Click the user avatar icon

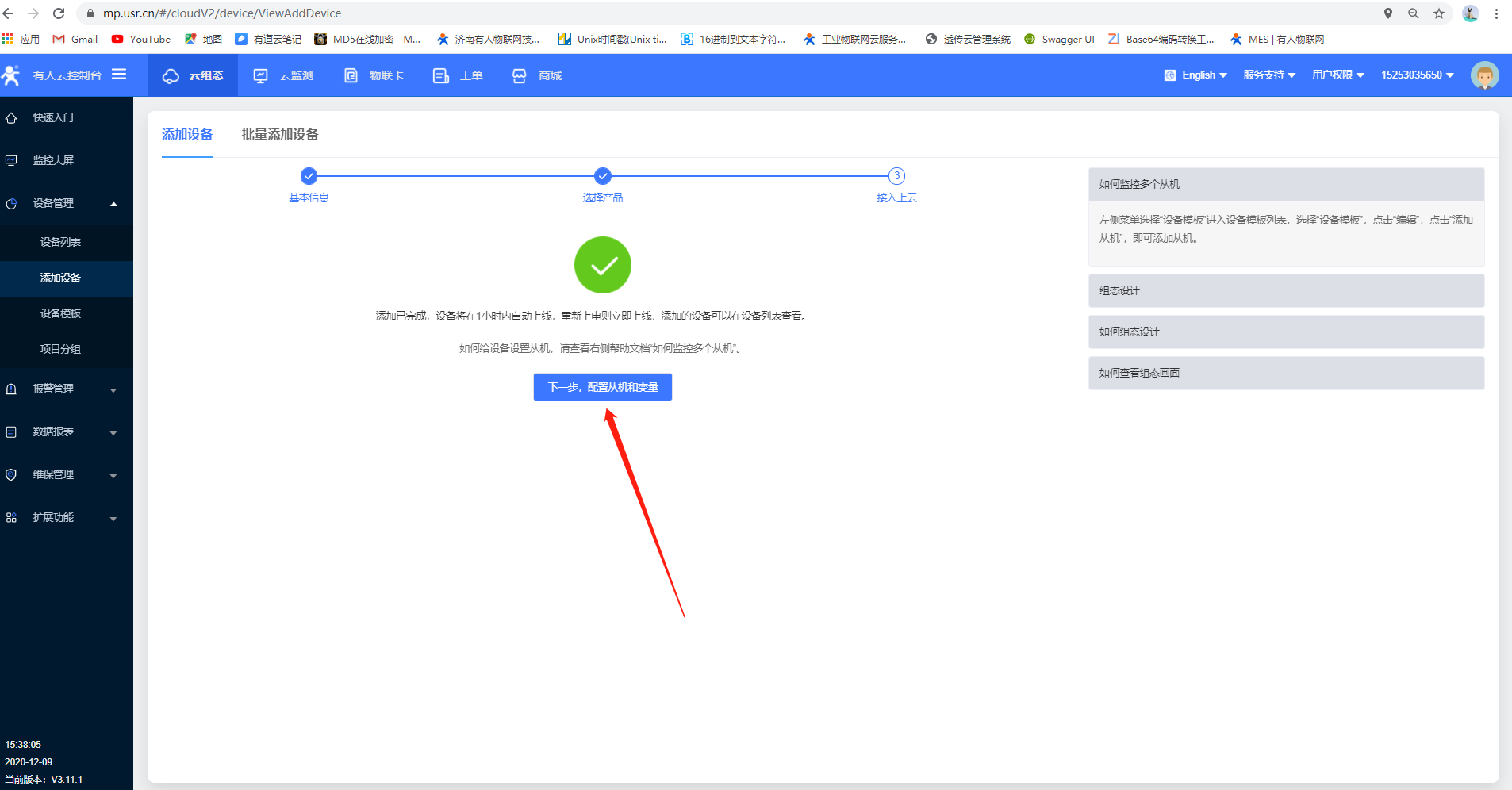point(1484,75)
